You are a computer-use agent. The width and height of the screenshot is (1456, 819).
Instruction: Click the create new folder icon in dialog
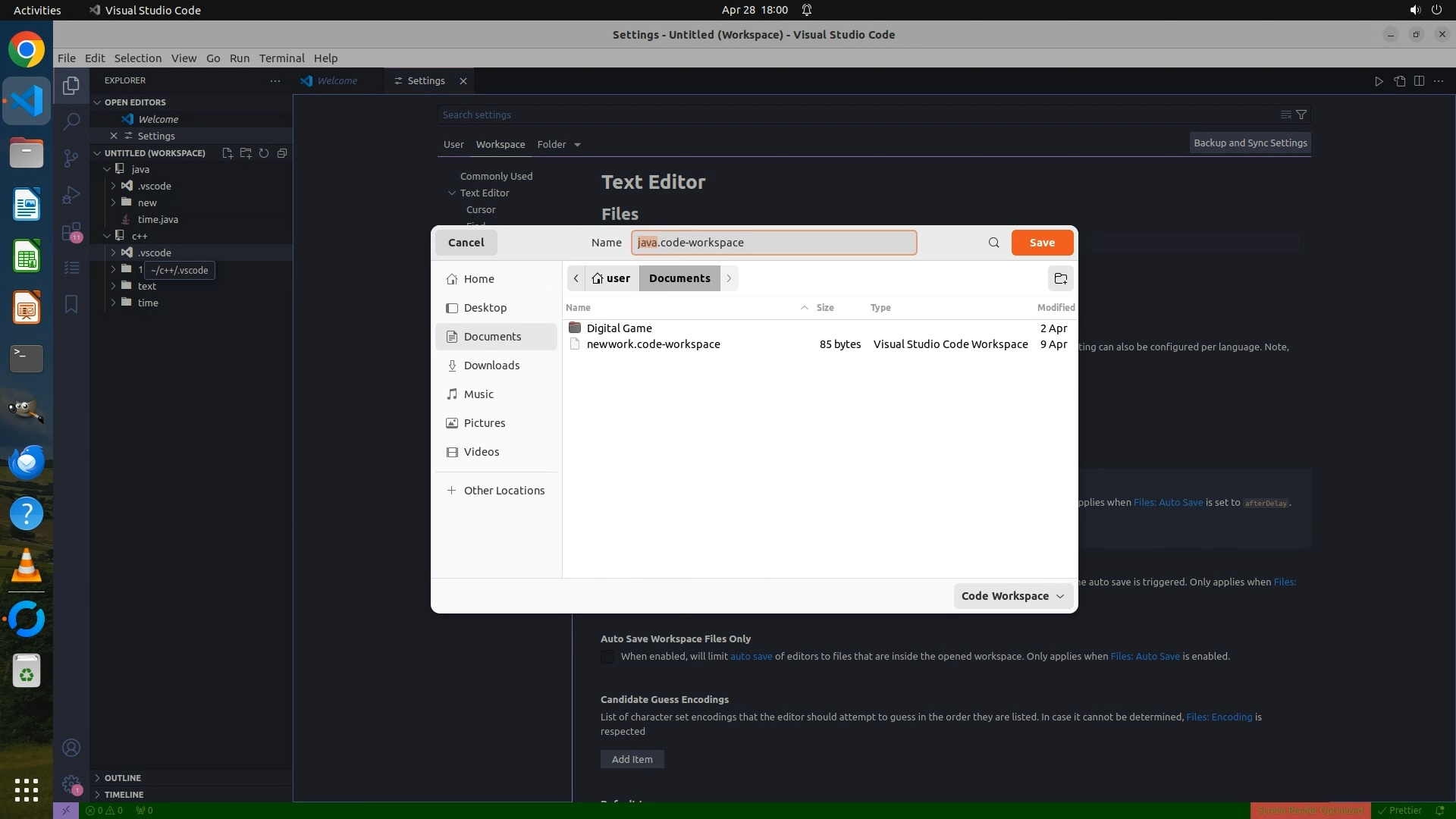[1060, 278]
